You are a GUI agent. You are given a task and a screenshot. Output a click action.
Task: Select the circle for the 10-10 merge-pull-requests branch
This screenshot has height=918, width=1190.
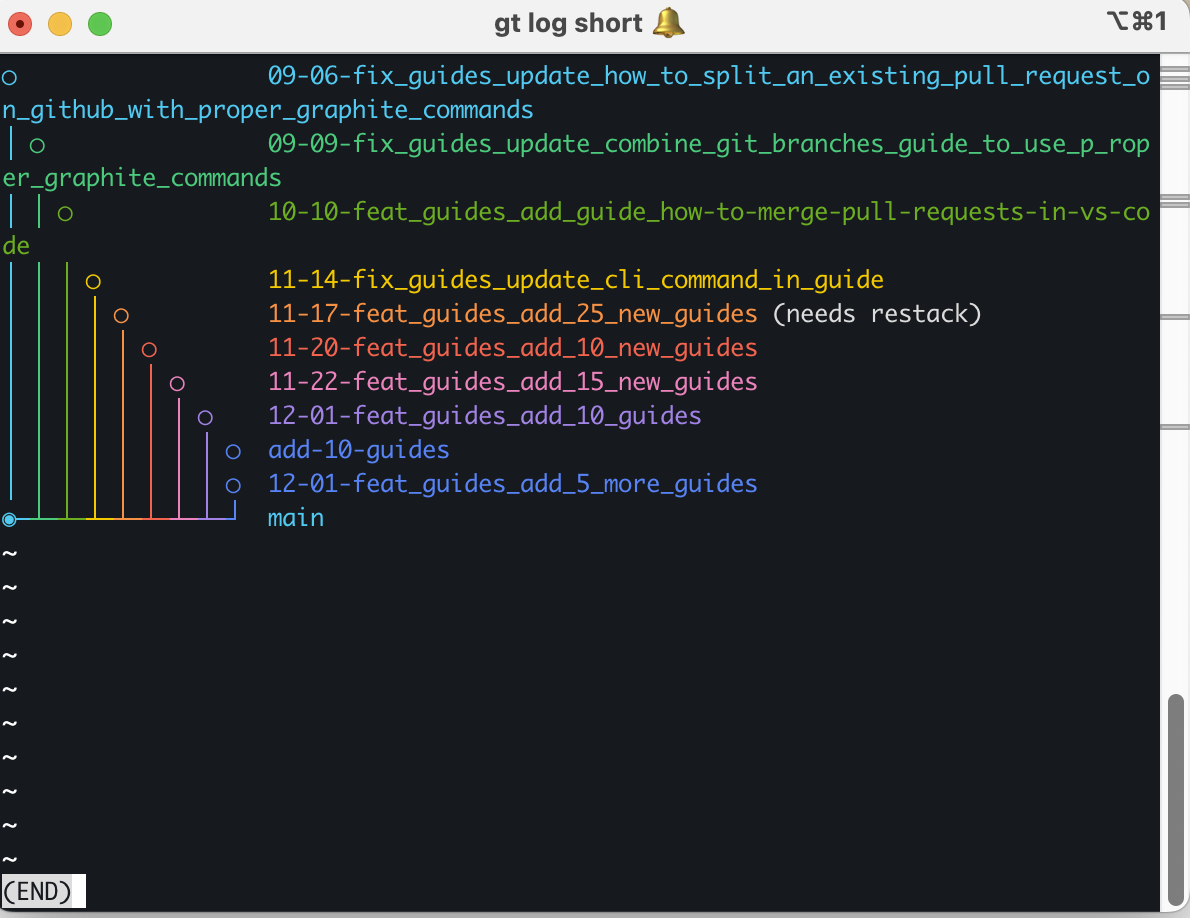coord(64,211)
